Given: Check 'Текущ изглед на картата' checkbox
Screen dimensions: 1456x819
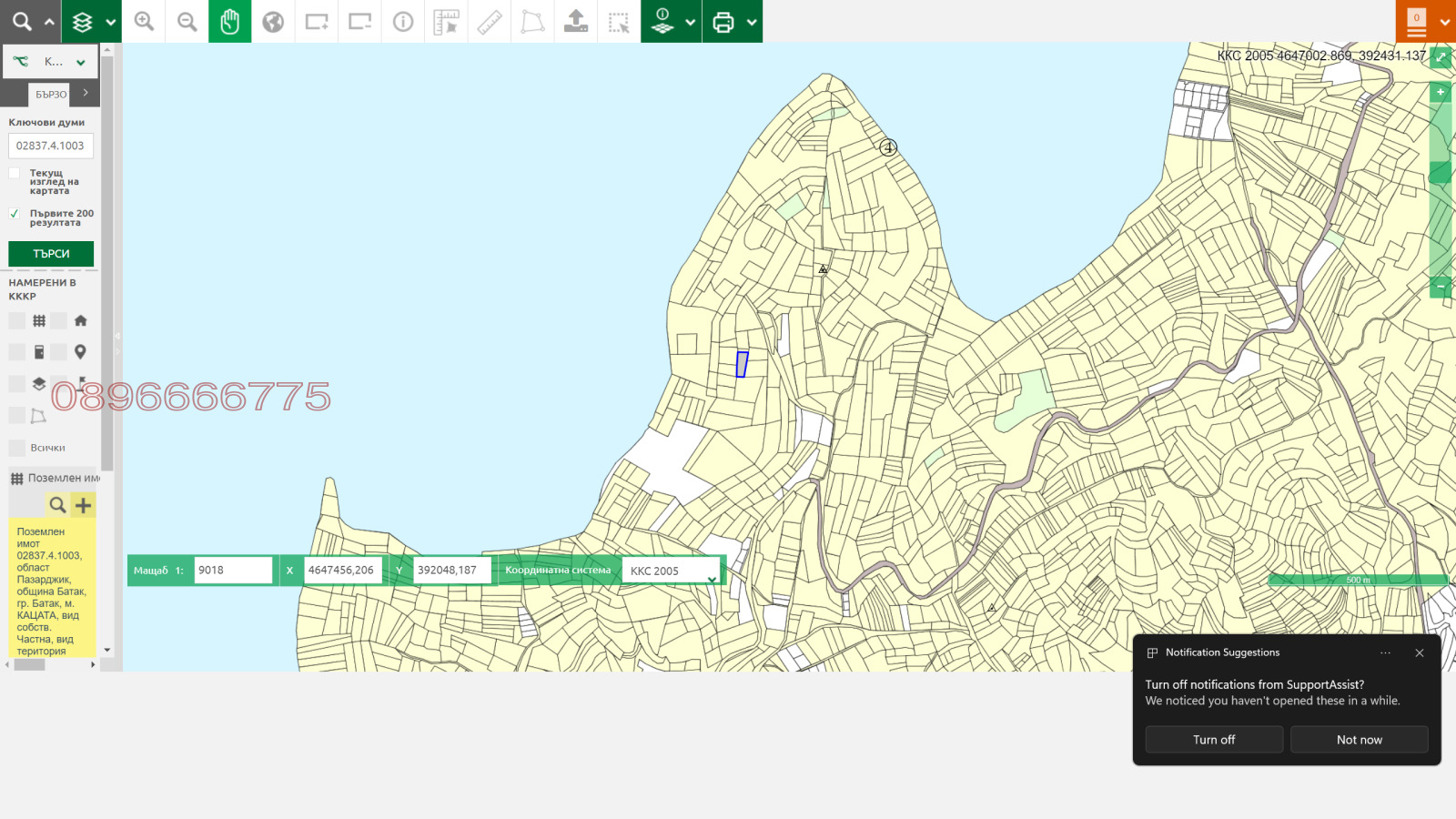Looking at the screenshot, I should pos(15,173).
